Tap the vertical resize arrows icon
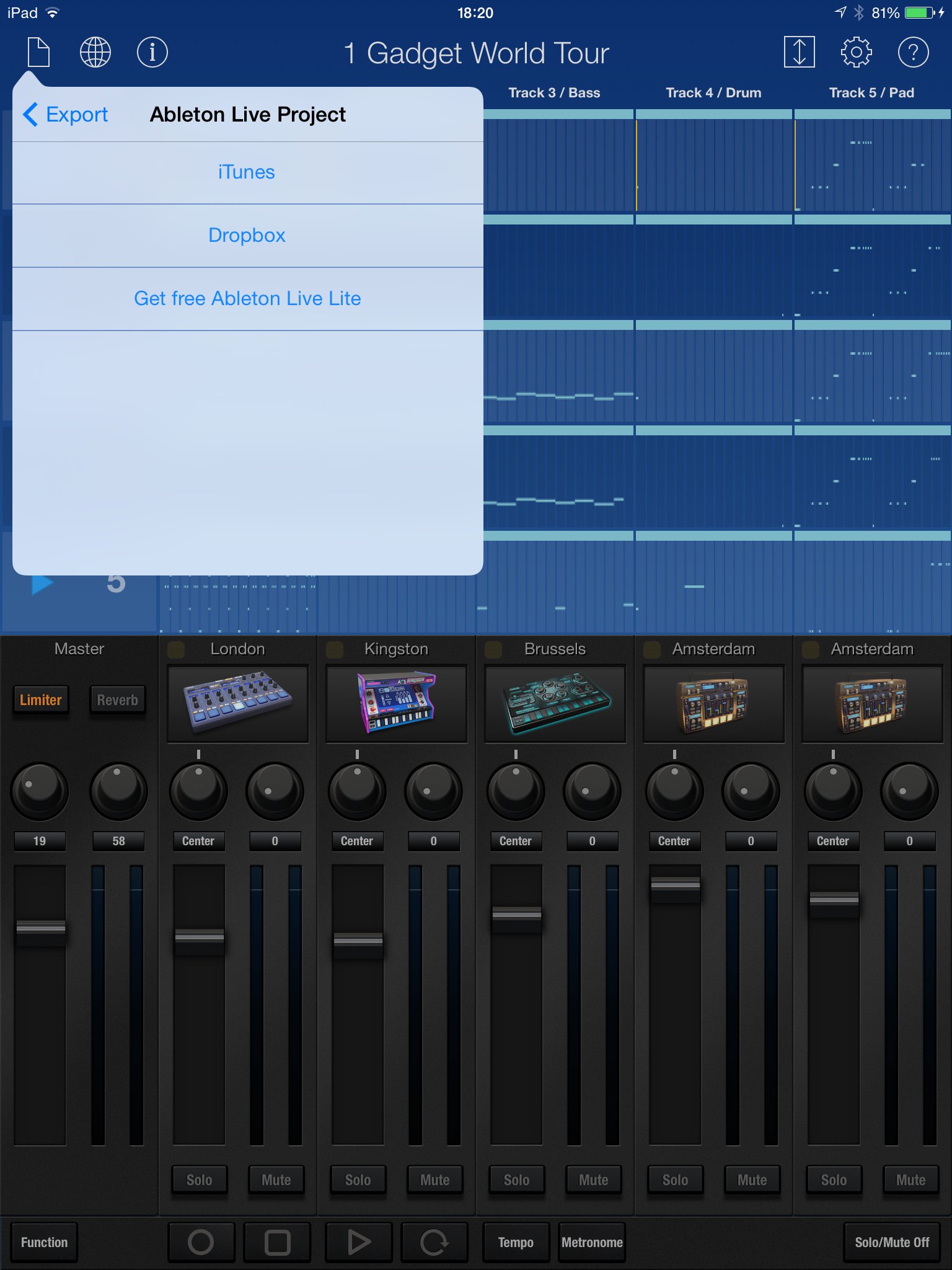The height and width of the screenshot is (1270, 952). [x=799, y=52]
